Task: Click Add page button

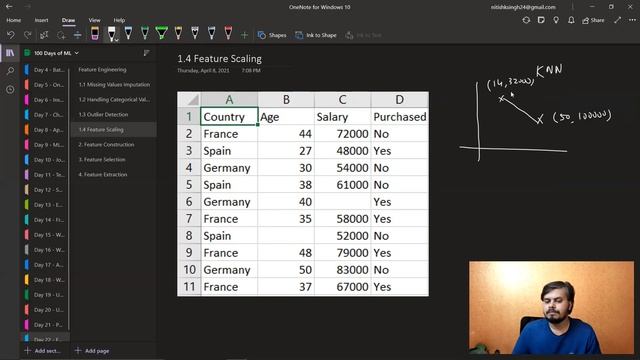Action: pyautogui.click(x=92, y=351)
